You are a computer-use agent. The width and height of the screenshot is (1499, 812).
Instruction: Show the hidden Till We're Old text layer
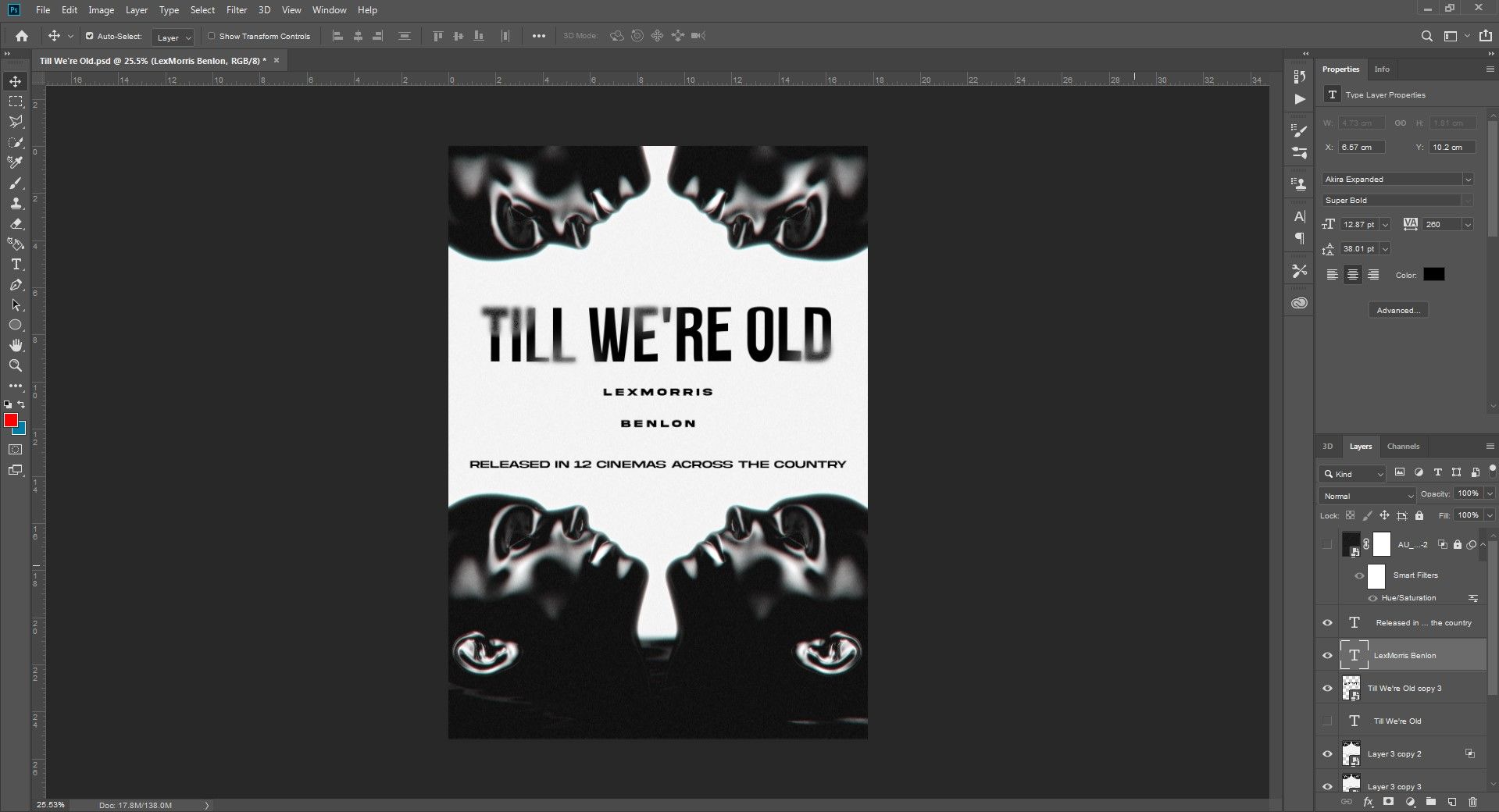(1327, 721)
